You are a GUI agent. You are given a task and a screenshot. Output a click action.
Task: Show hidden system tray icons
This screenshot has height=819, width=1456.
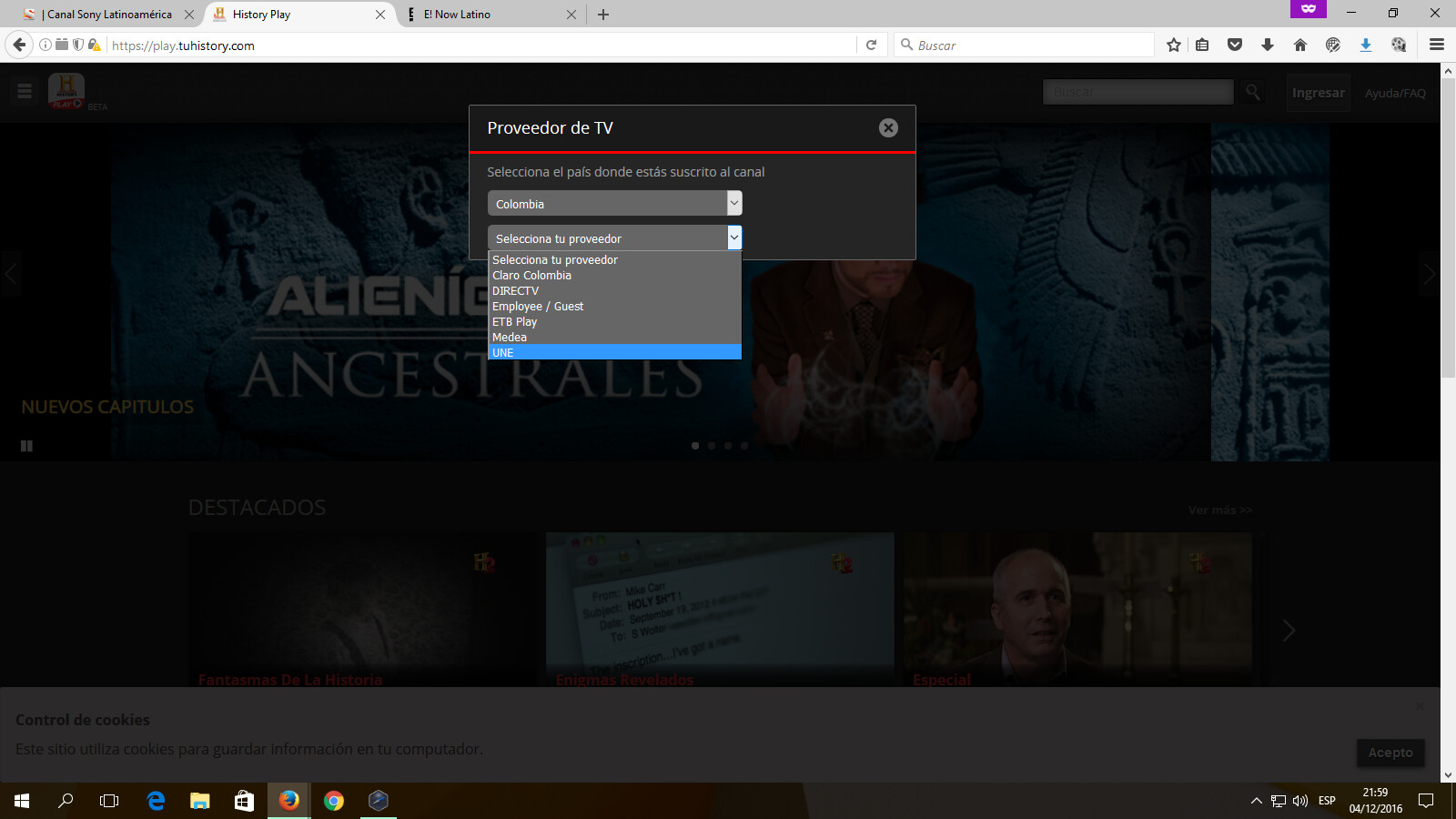click(1256, 801)
